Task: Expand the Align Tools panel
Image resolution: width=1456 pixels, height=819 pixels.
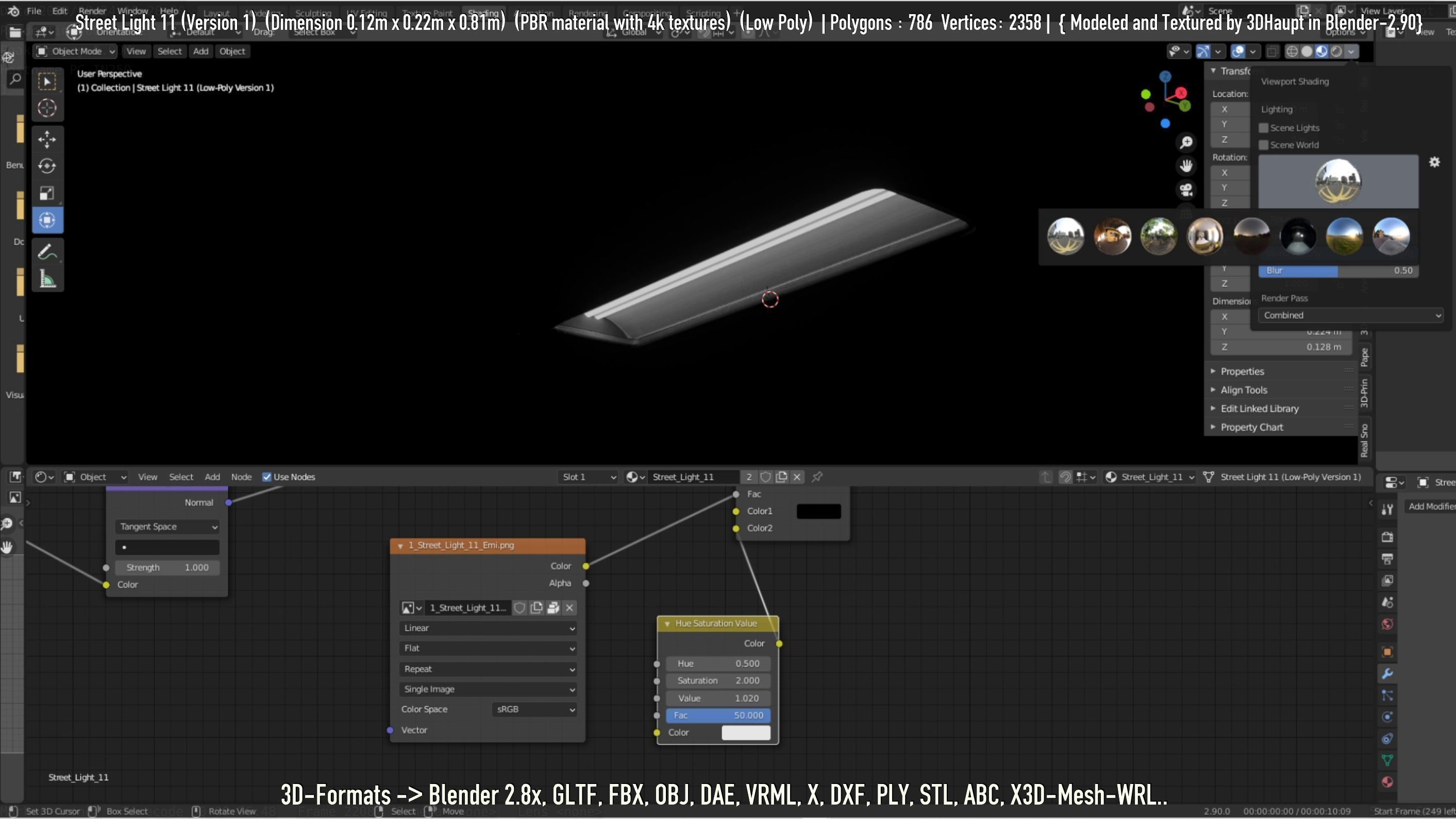Action: pyautogui.click(x=1244, y=390)
